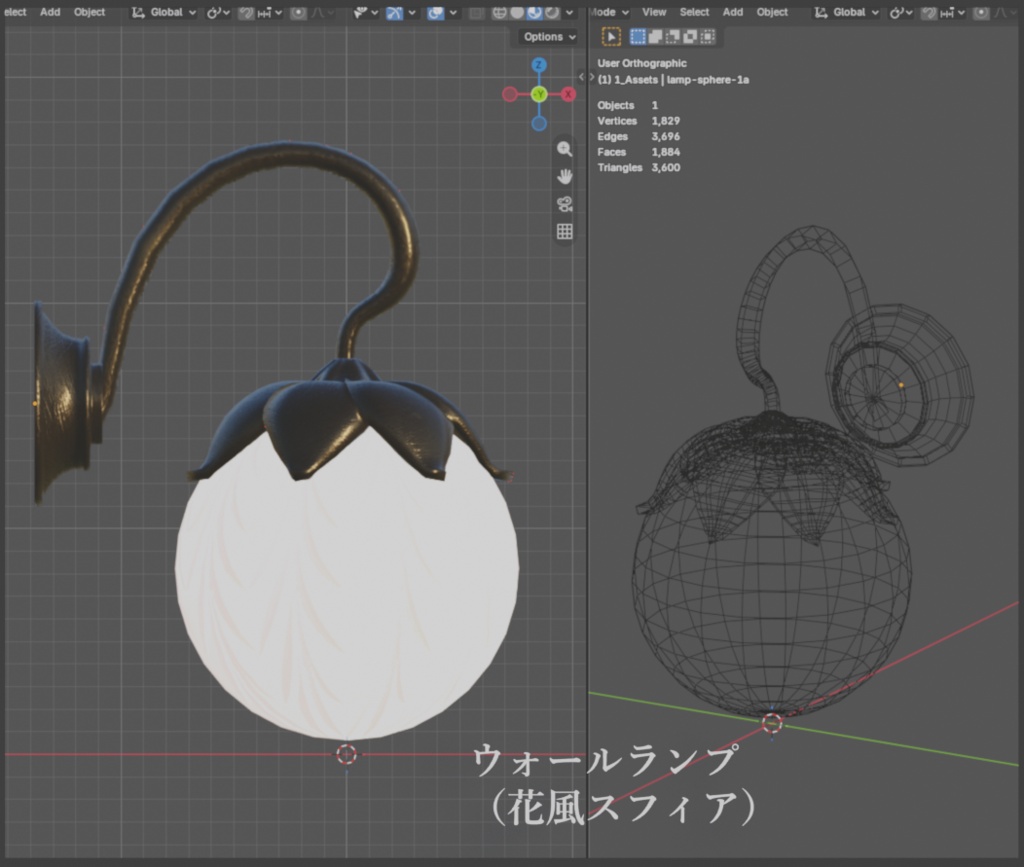Viewport: 1024px width, 867px height.
Task: Open the Mode dropdown in right viewport
Action: click(x=608, y=12)
